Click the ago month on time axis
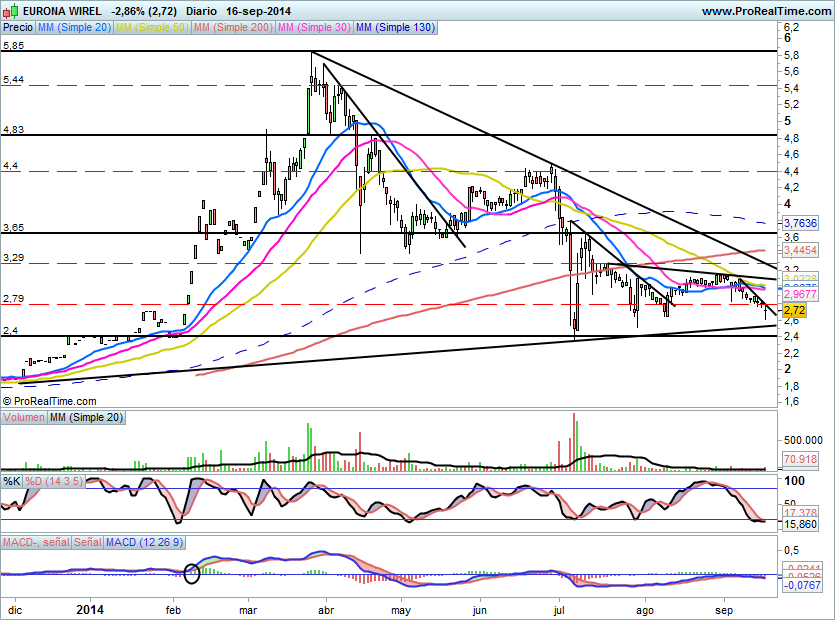The width and height of the screenshot is (835, 620). [644, 610]
